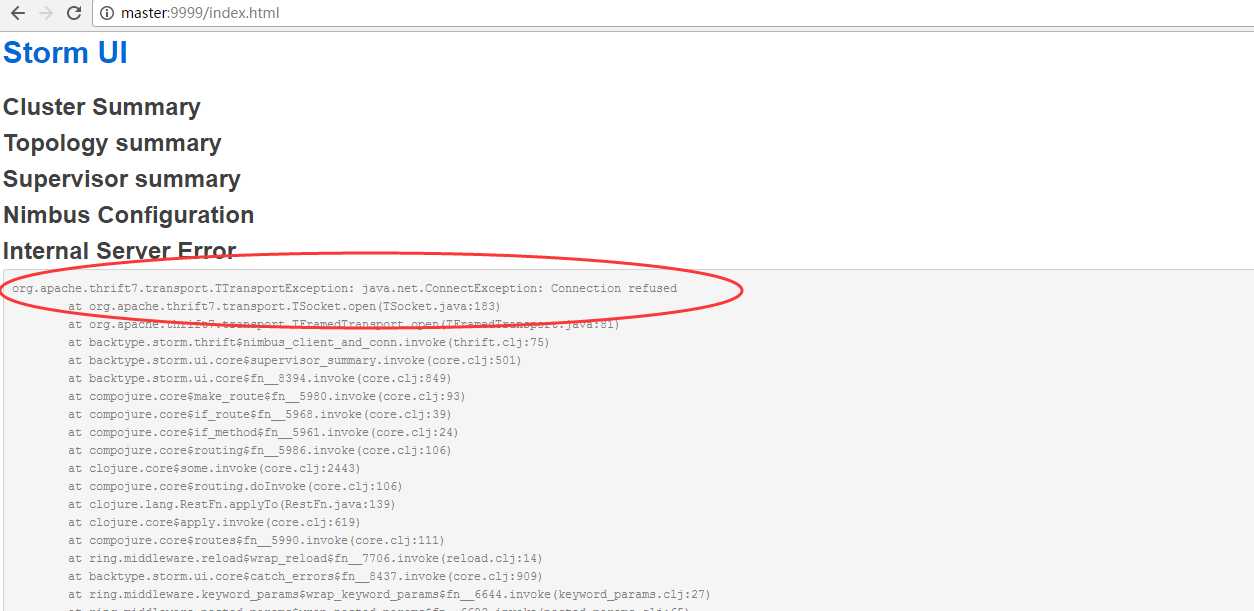Select the Nimbus Configuration heading

click(x=128, y=215)
